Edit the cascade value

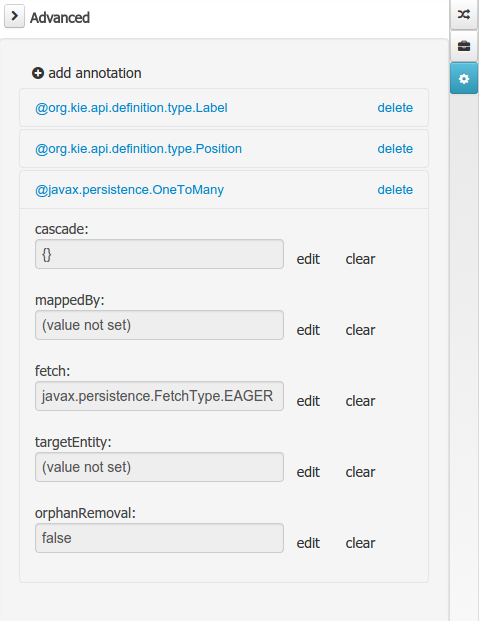coord(308,259)
